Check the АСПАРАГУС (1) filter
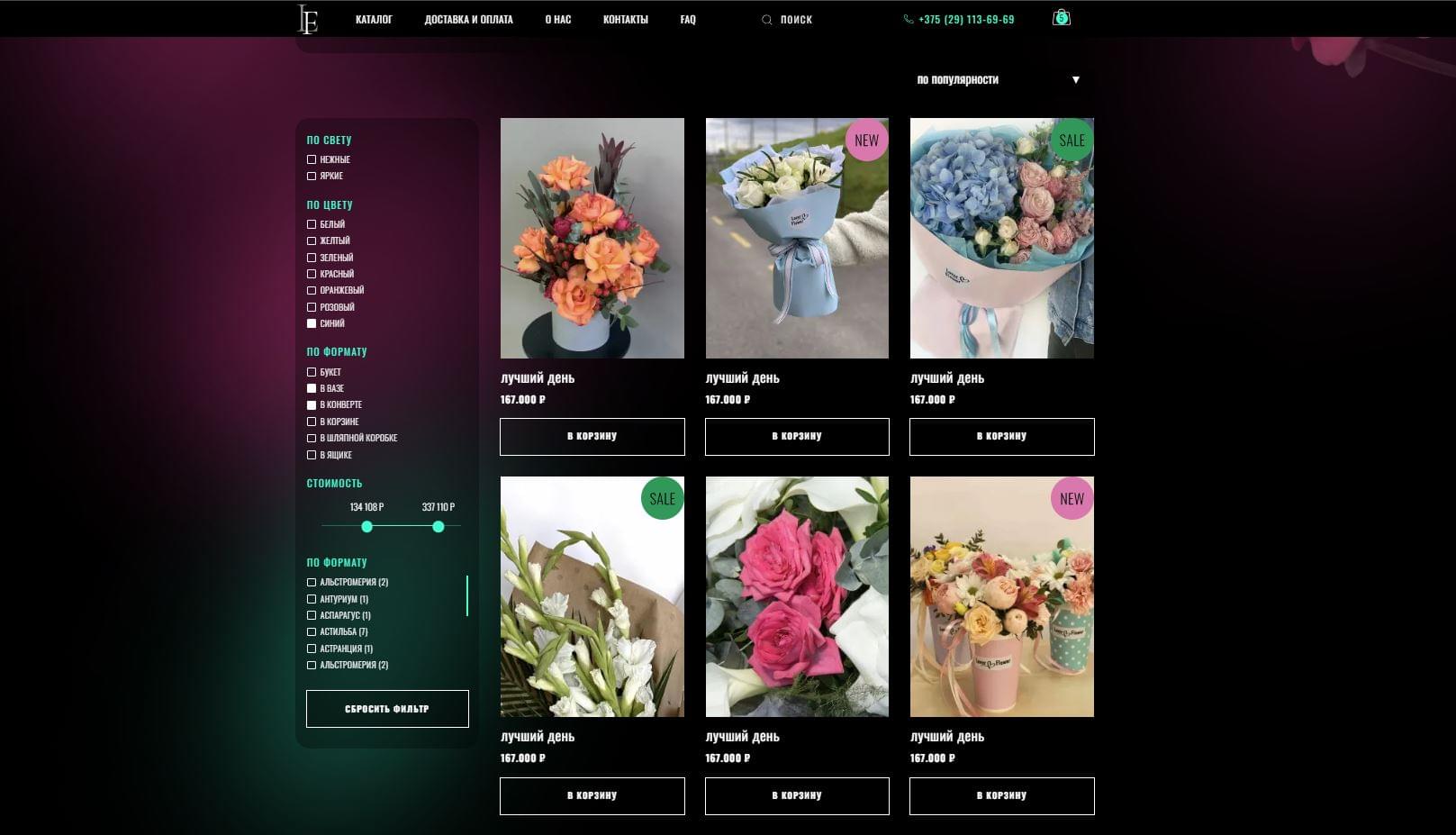The width and height of the screenshot is (1456, 835). point(312,615)
